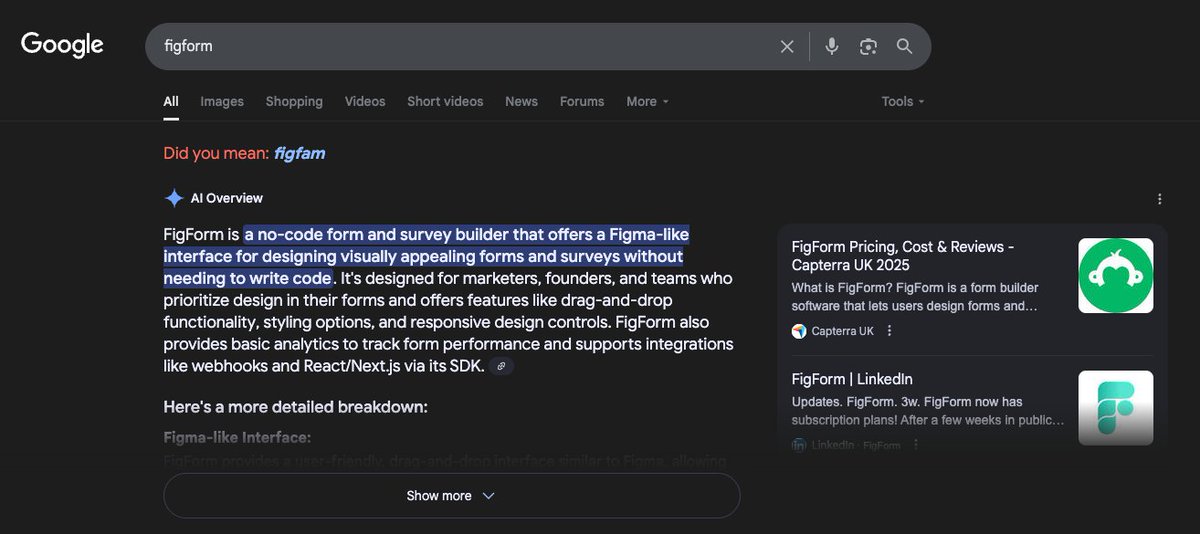Screen dimensions: 1200x534
Task: Switch to the Shopping tab
Action: coord(294,101)
